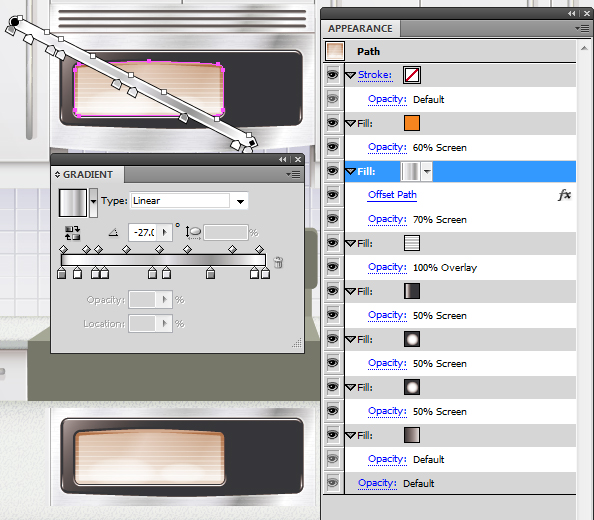Viewport: 594px width, 520px height.
Task: Toggle visibility of the striped Fill
Action: 333,243
